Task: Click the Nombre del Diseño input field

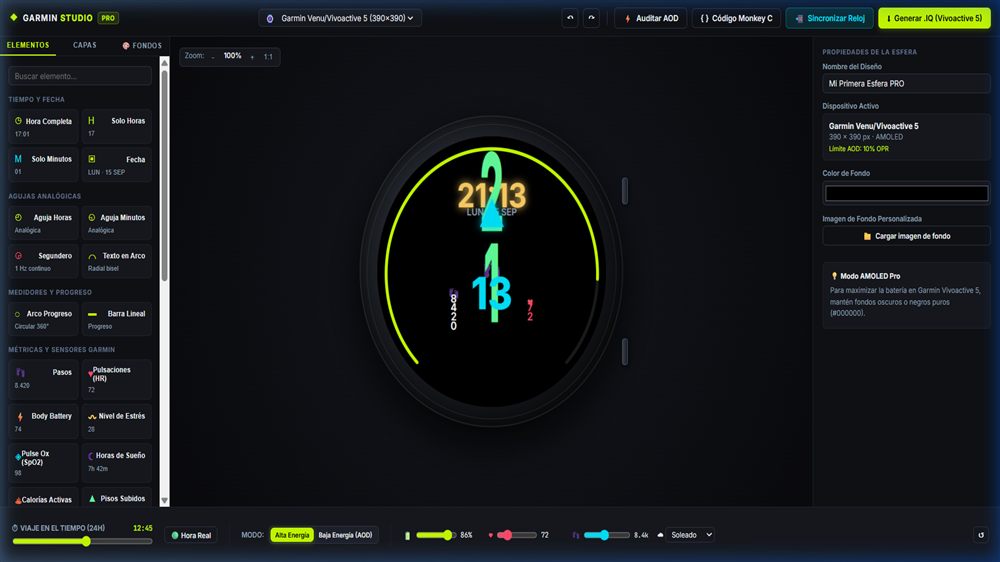Action: 906,84
